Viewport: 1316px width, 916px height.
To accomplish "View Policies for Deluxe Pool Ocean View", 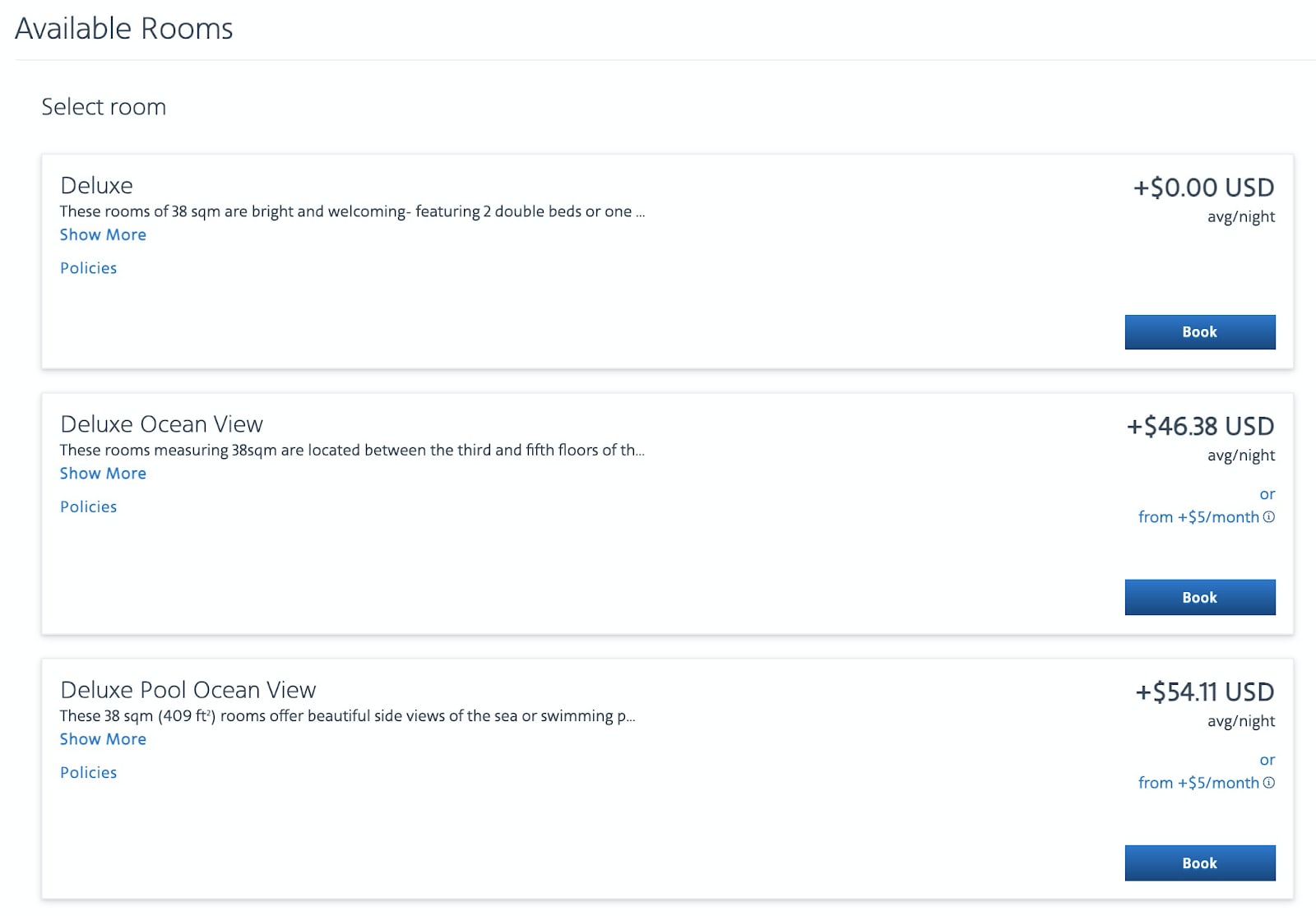I will point(89,772).
